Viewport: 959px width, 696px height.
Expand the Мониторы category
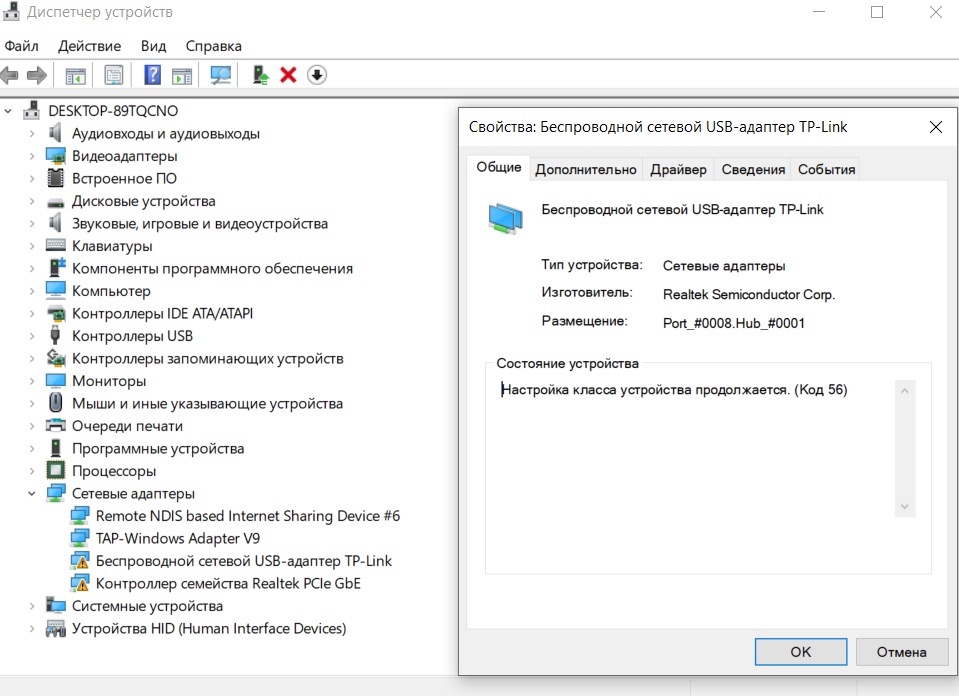pyautogui.click(x=32, y=380)
